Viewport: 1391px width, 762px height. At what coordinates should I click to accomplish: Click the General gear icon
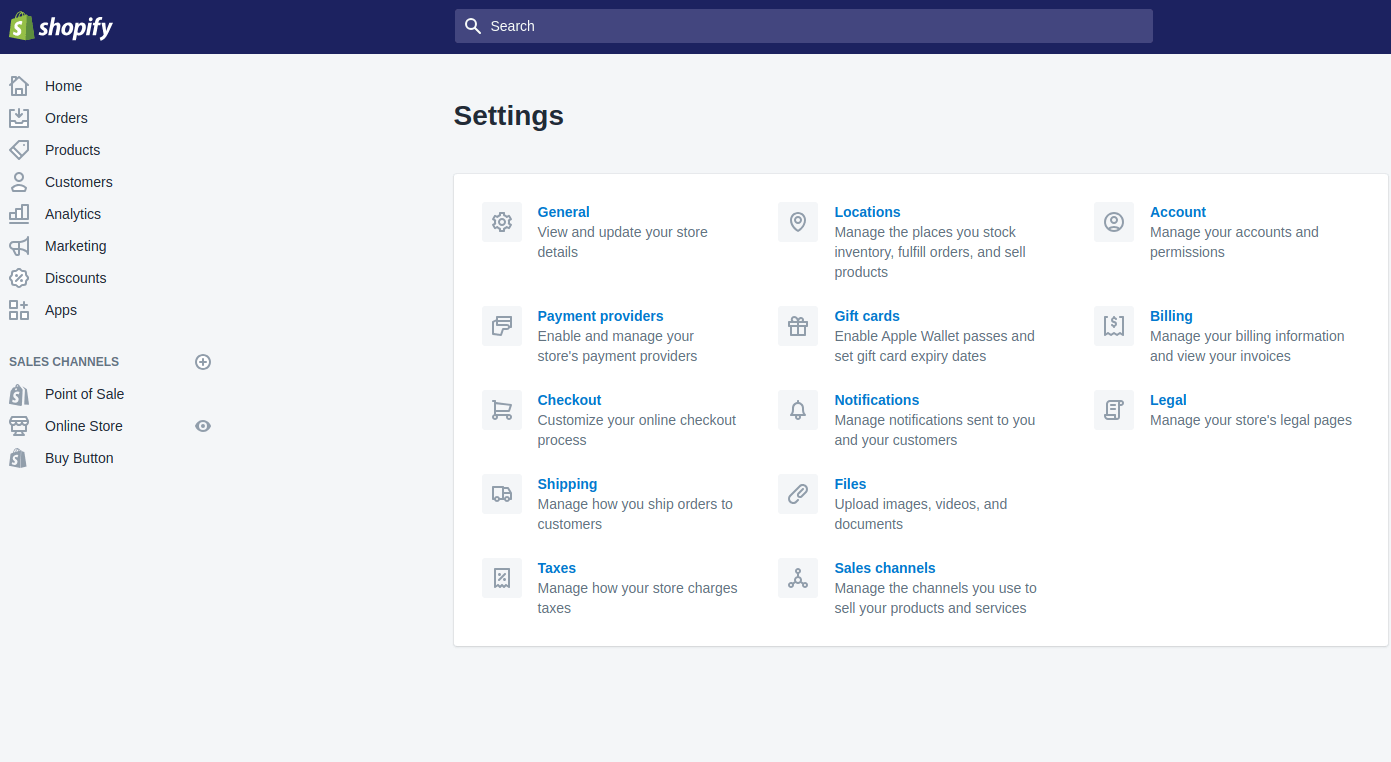[x=502, y=222]
